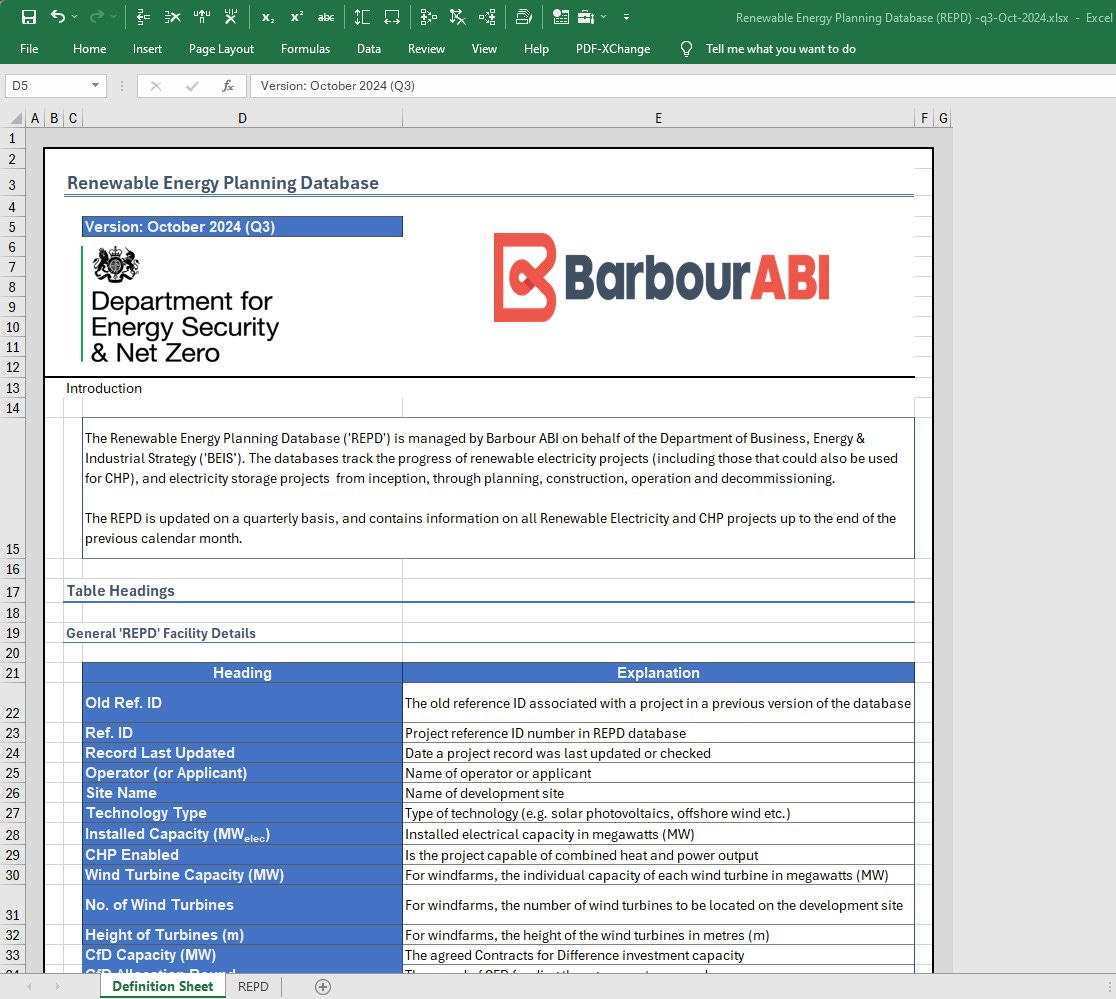Switch to the REPD sheet tab
This screenshot has height=999, width=1116.
[253, 986]
